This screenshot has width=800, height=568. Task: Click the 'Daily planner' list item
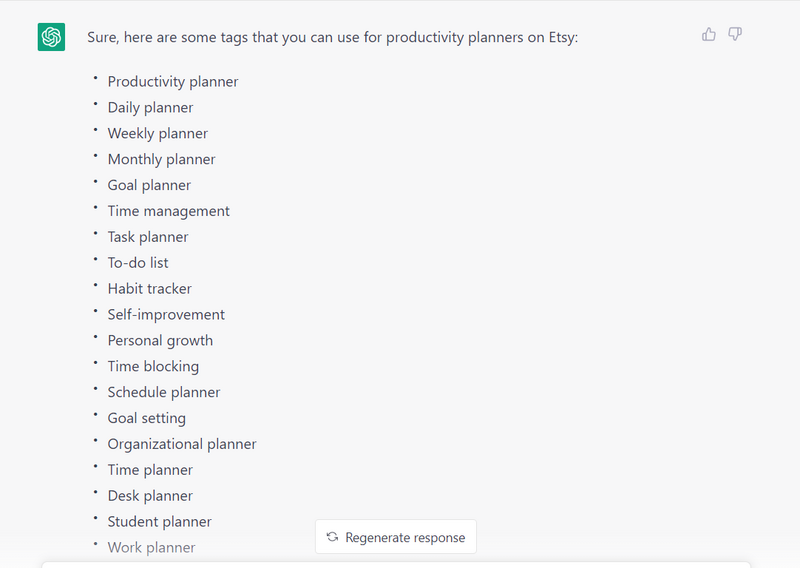[x=151, y=108]
